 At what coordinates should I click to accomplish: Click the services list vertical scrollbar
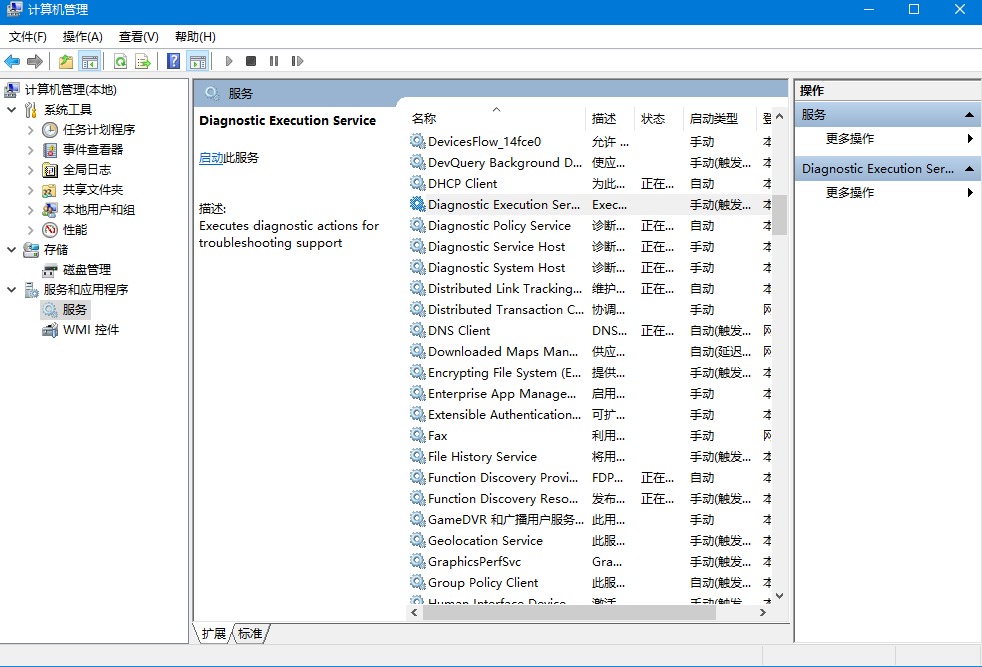pyautogui.click(x=779, y=400)
